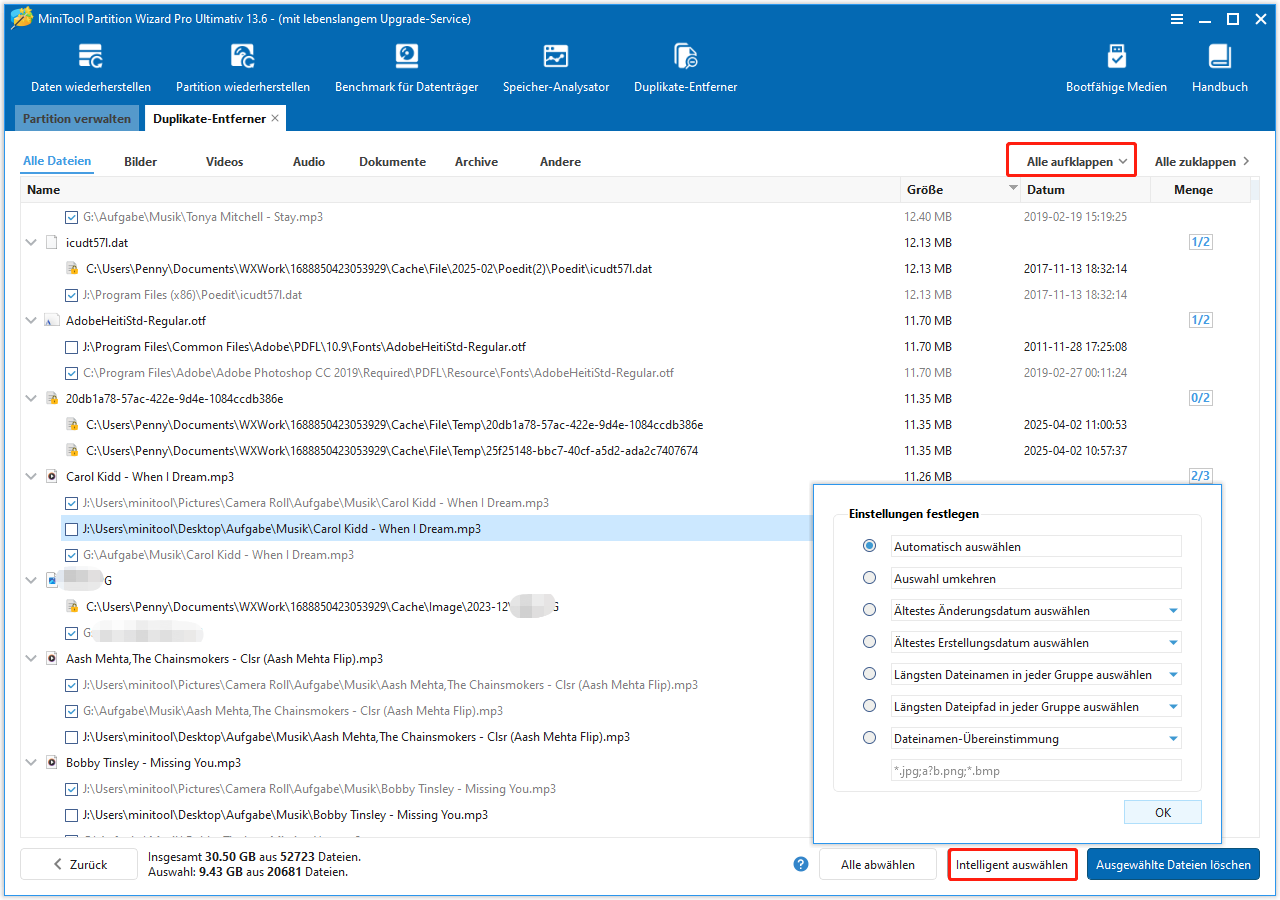Open dropdown arrow for Längsten Dateinamen option
Viewport: 1280px width, 900px height.
click(1173, 675)
